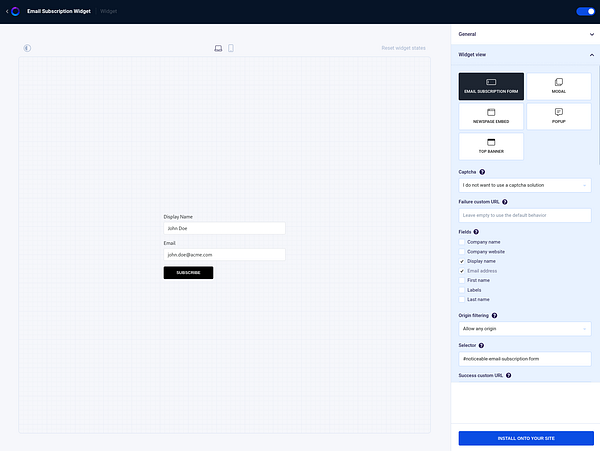
Task: Open the Origin filtering dropdown
Action: pyautogui.click(x=525, y=329)
